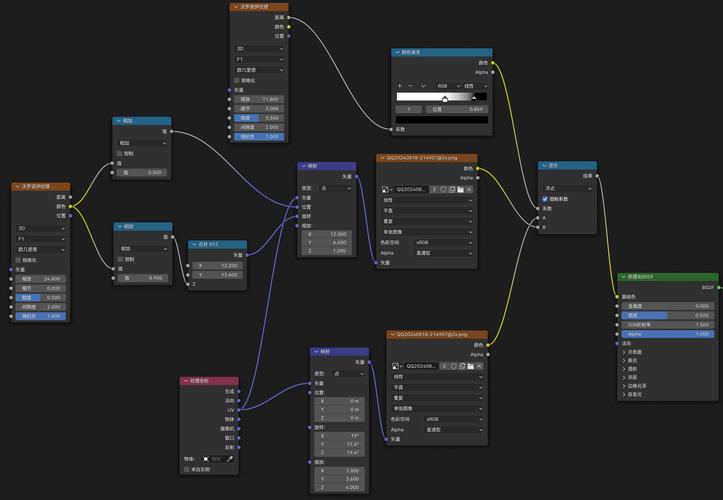Open data type dropdown in the Mix node
Viewport: 723px width, 500px height.
tap(568, 188)
